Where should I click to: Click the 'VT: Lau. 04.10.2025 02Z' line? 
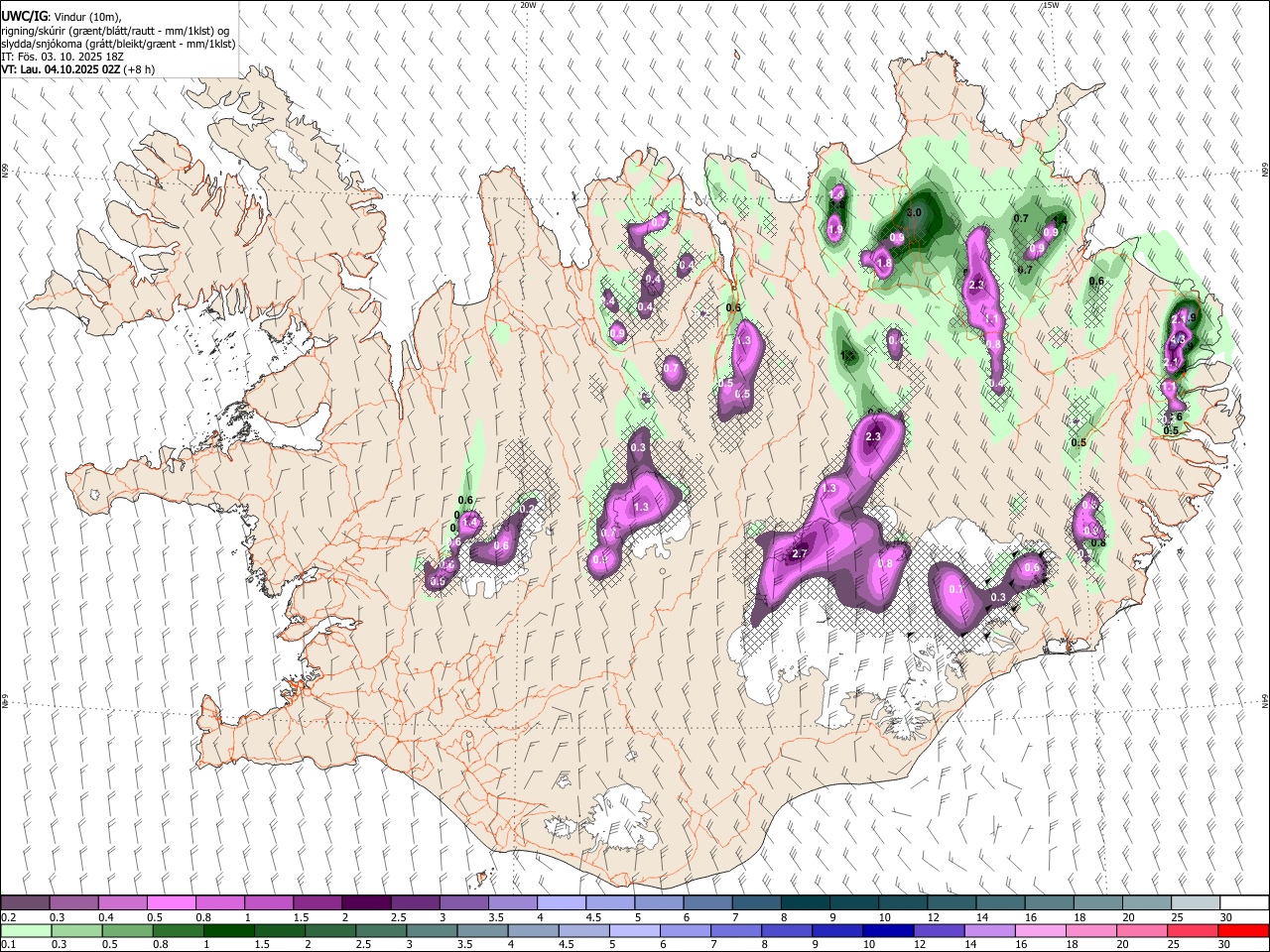(61, 70)
